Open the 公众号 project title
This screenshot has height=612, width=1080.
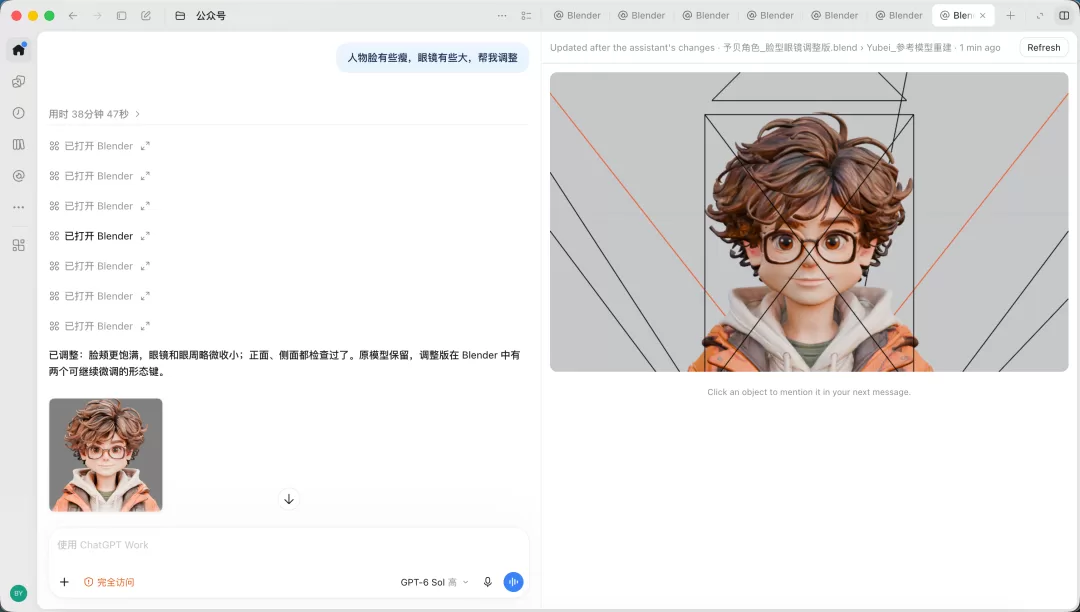tap(211, 15)
